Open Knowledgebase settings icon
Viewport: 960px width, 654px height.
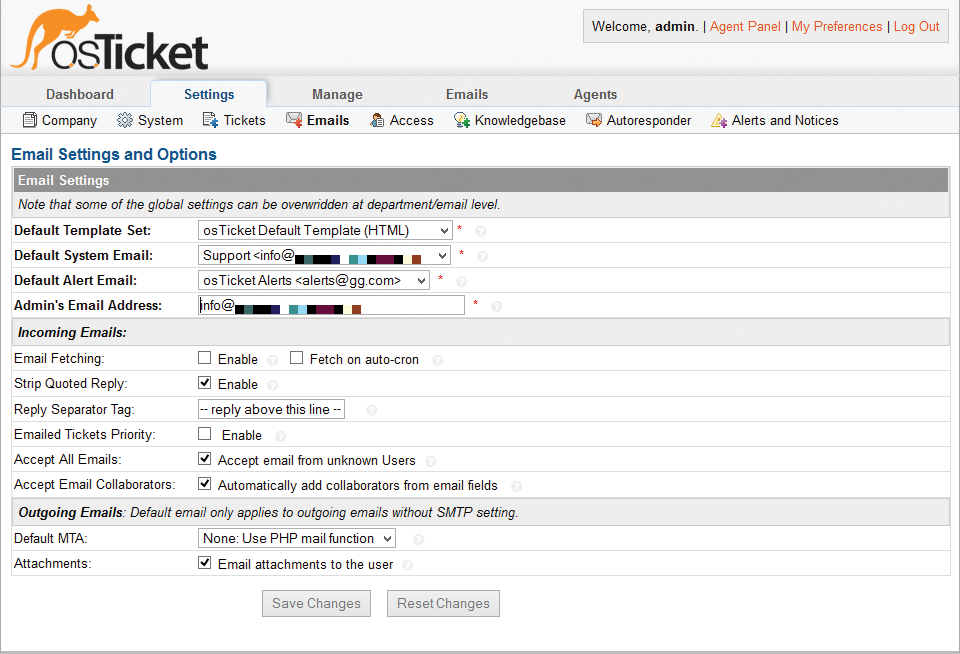tap(462, 120)
